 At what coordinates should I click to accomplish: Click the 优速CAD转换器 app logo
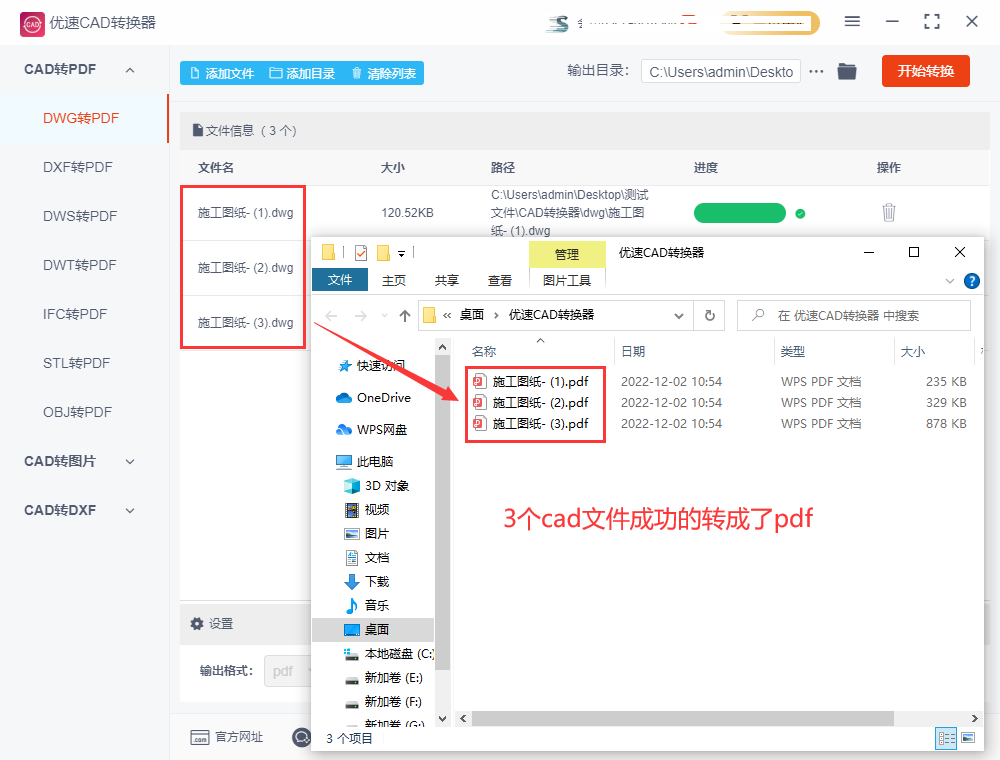[32, 24]
